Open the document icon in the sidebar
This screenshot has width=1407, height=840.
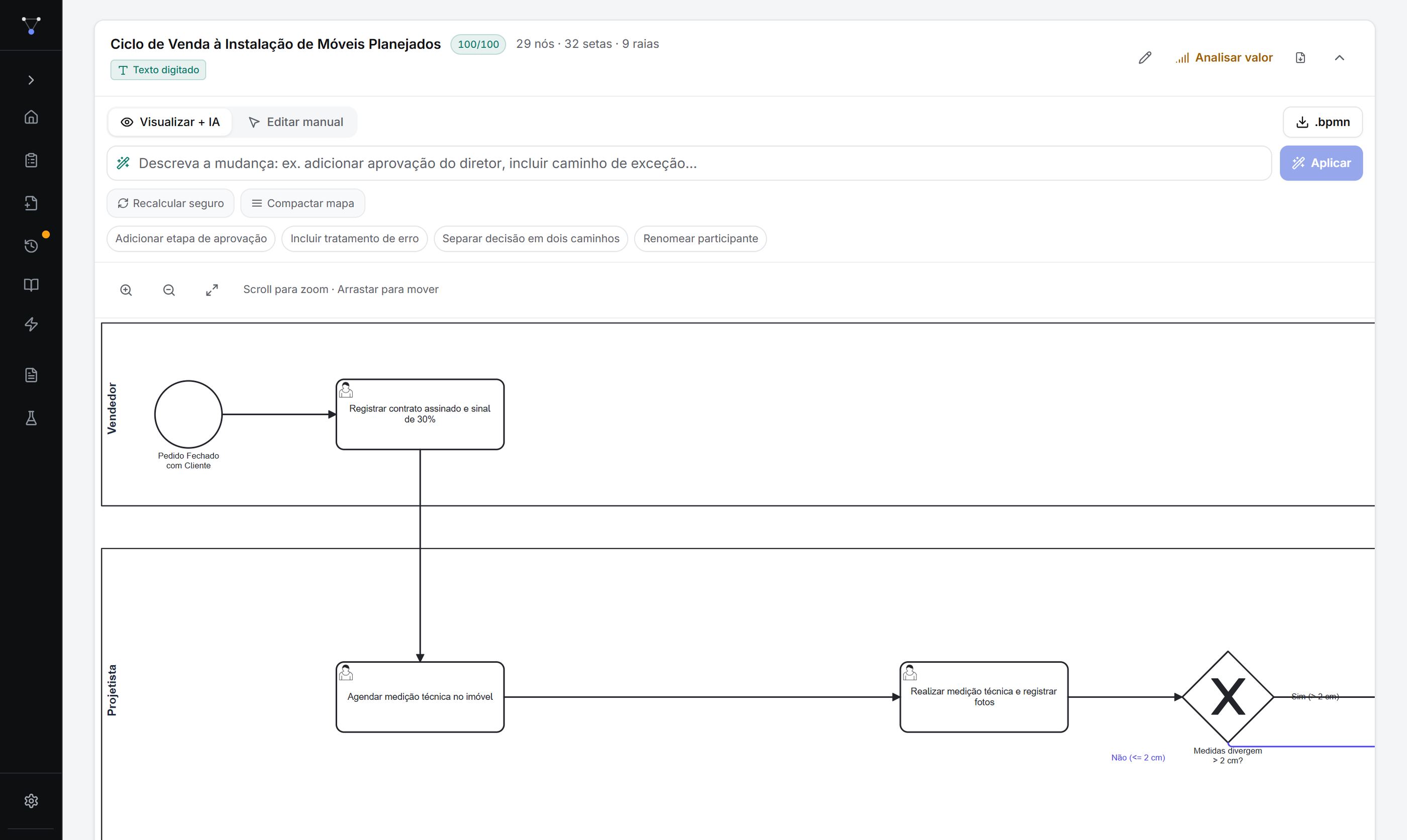tap(31, 375)
